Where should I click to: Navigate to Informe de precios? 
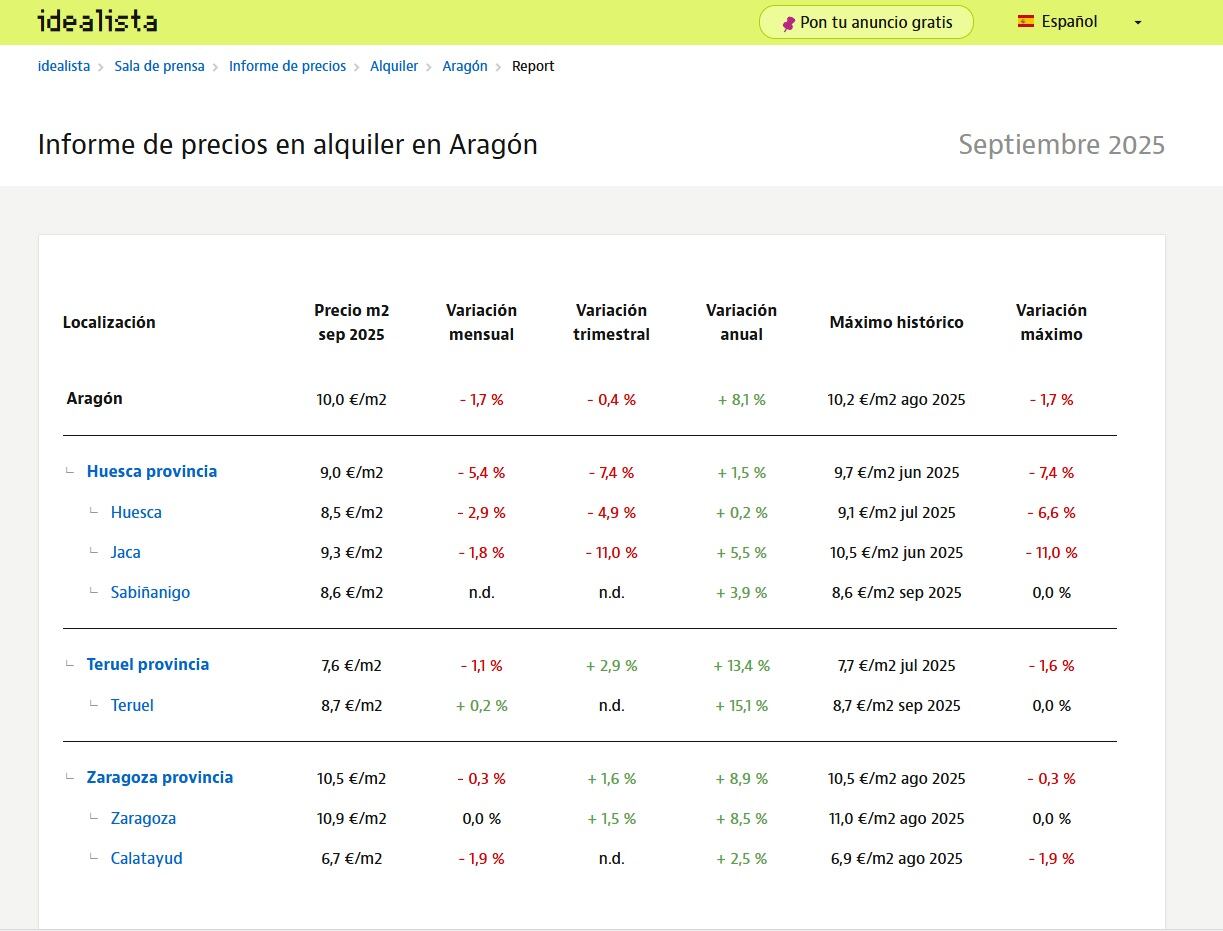(x=287, y=66)
